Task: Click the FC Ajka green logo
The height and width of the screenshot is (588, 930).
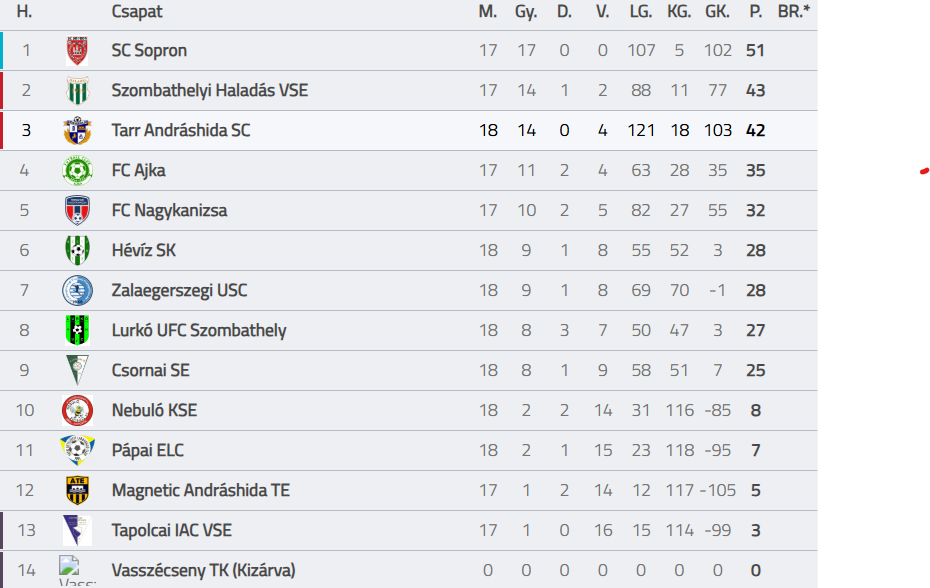Action: tap(77, 170)
